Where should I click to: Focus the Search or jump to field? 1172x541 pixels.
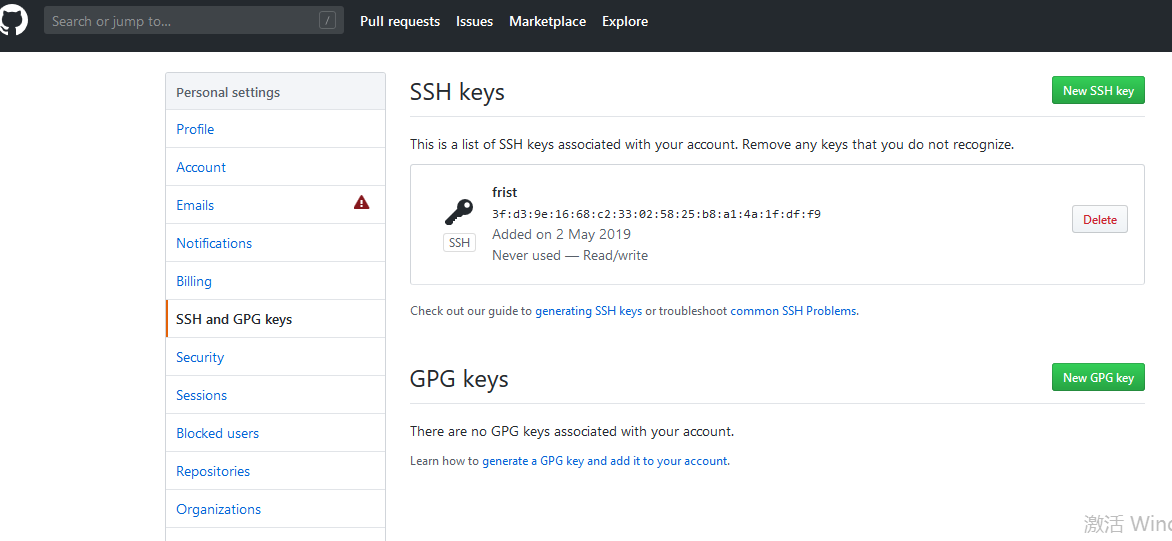click(x=180, y=21)
